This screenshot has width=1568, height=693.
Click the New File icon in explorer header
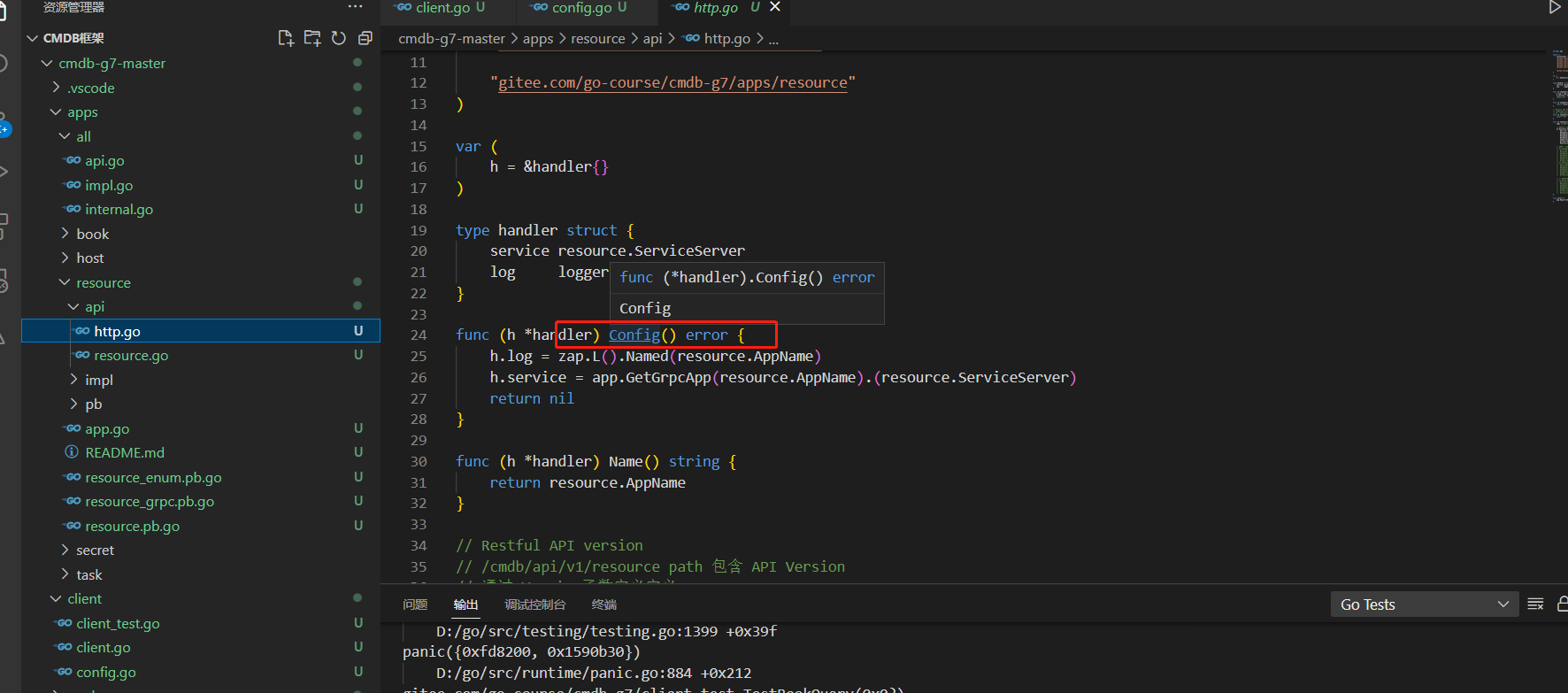pos(285,38)
